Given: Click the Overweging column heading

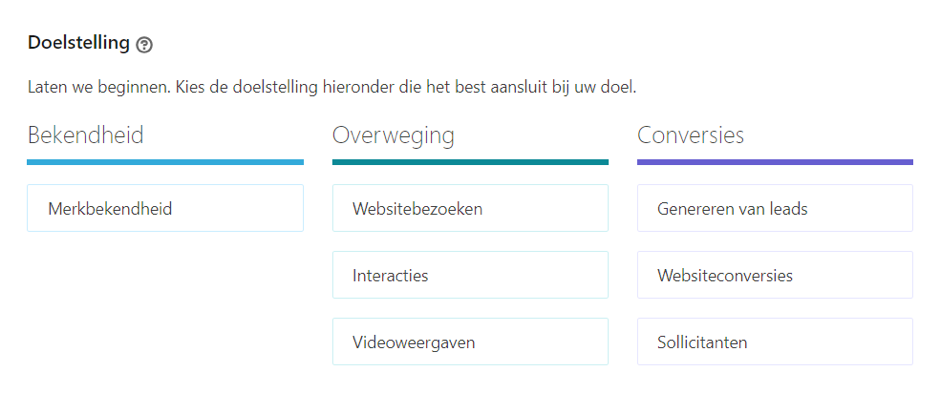Looking at the screenshot, I should coord(393,137).
